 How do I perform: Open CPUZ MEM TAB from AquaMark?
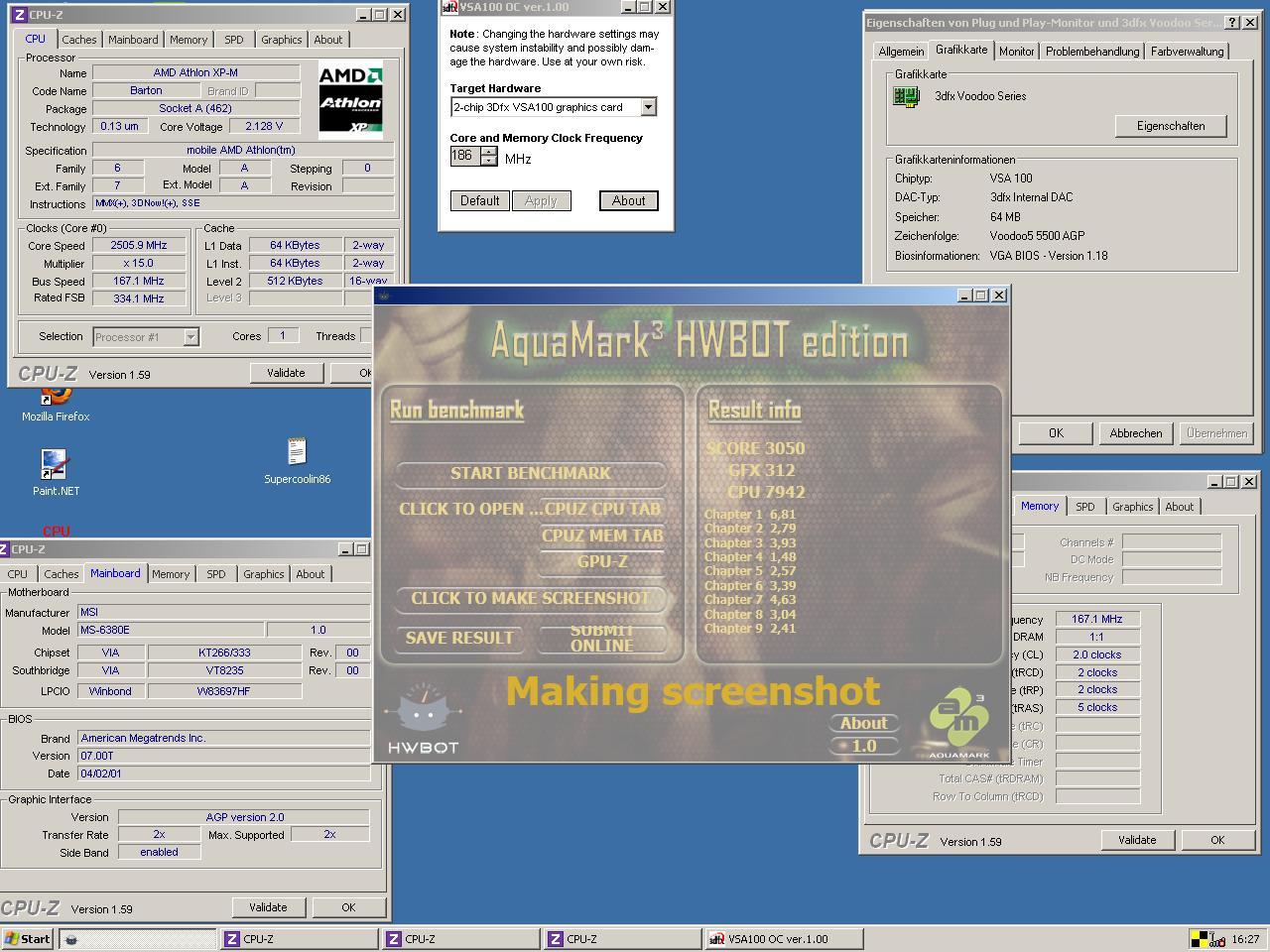pyautogui.click(x=602, y=535)
